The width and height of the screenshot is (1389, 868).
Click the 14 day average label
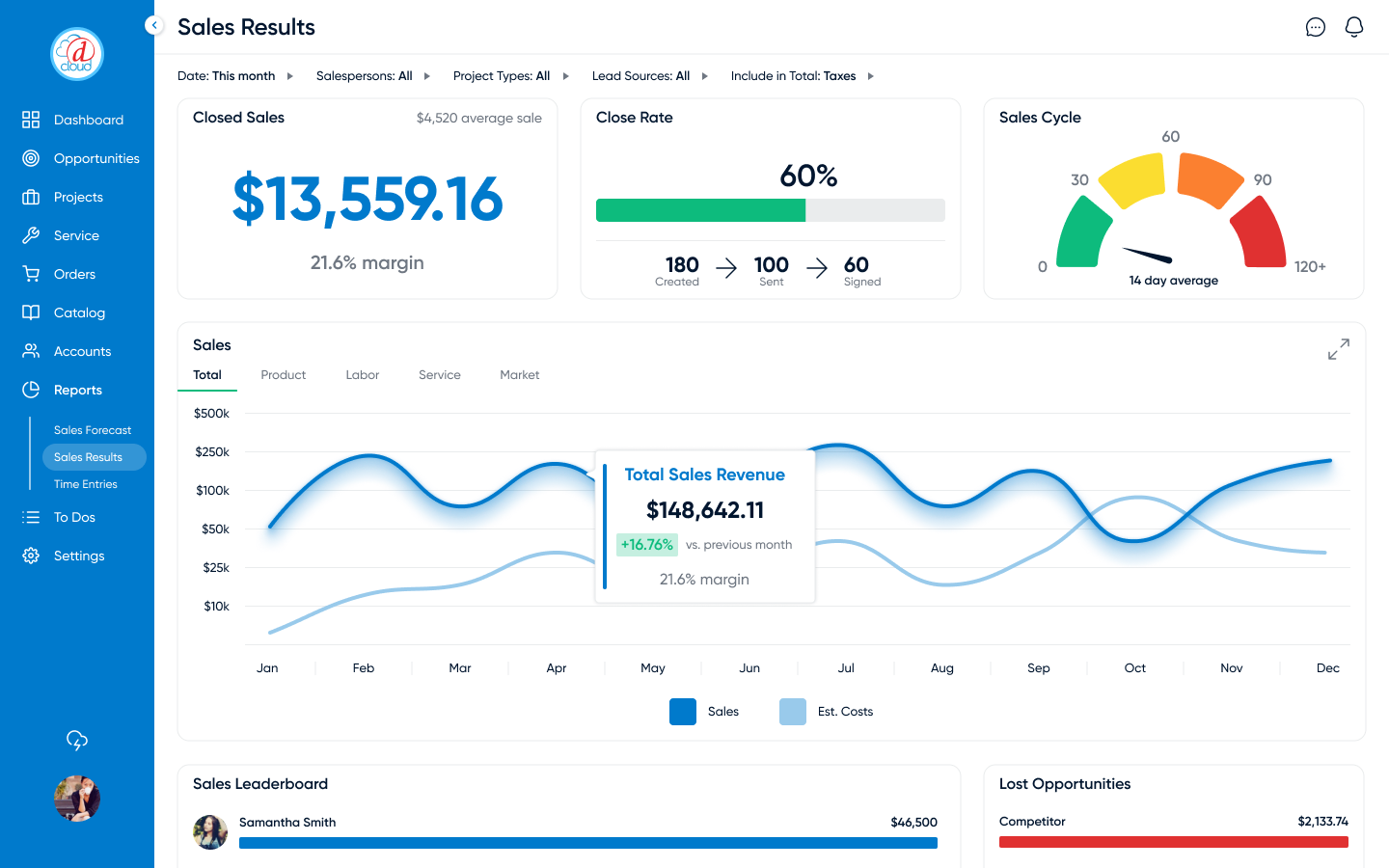coord(1174,281)
